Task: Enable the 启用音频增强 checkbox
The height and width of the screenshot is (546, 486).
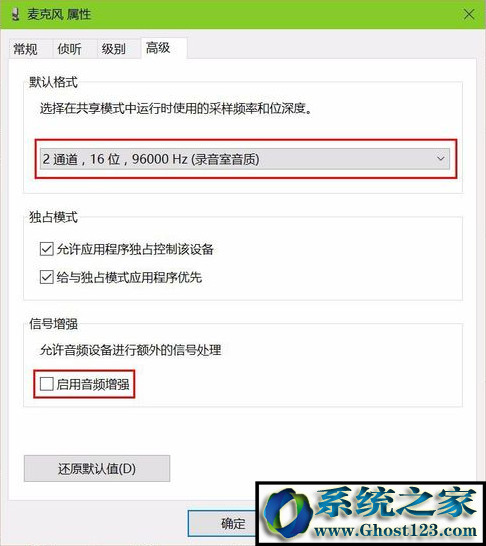Action: [46, 384]
